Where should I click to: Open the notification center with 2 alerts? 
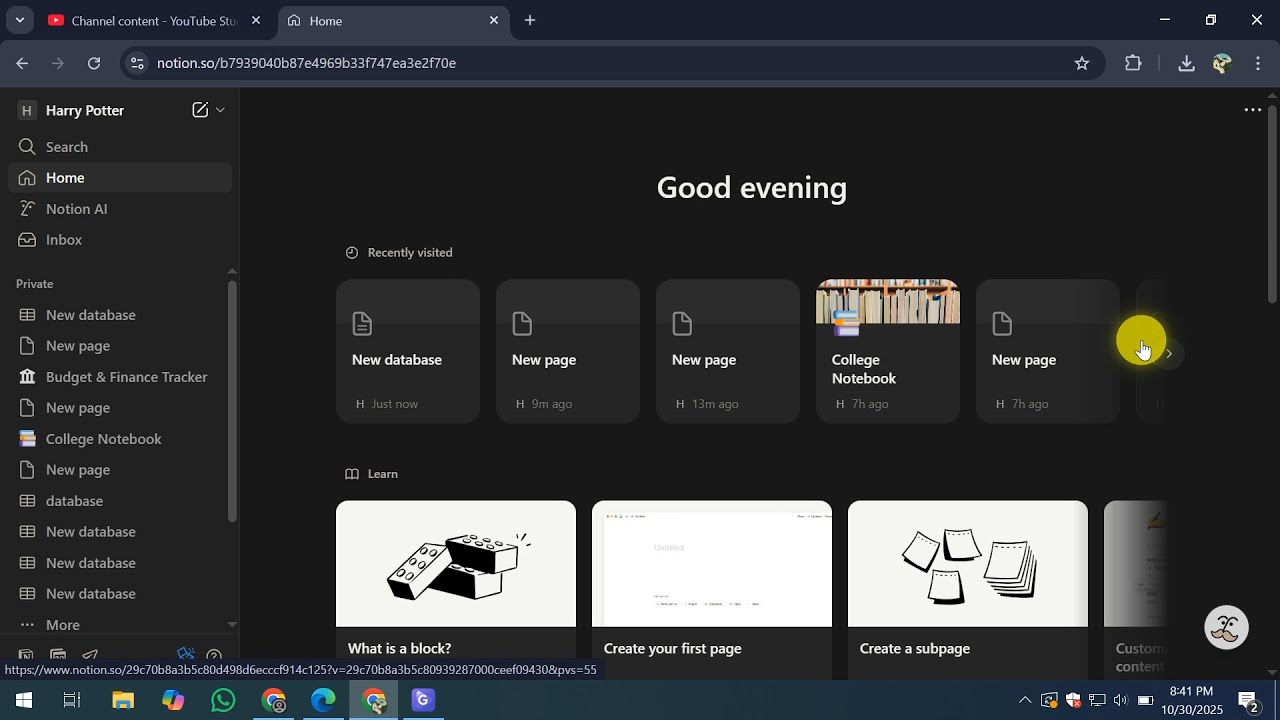coord(1248,700)
